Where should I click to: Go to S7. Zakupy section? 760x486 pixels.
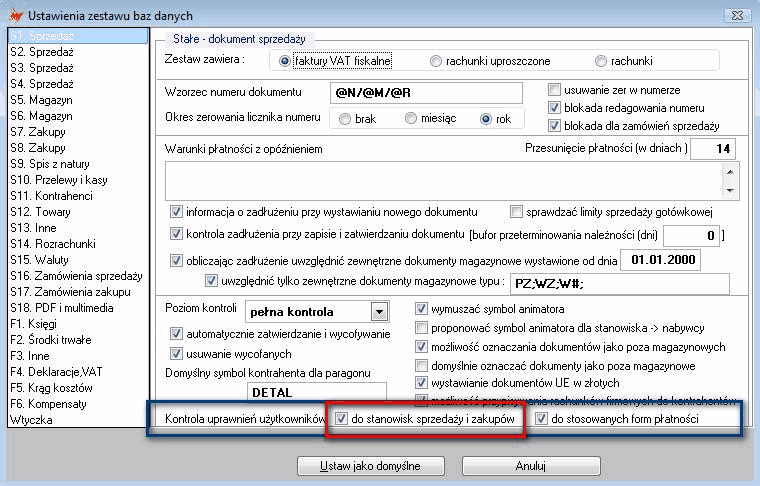pyautogui.click(x=79, y=132)
